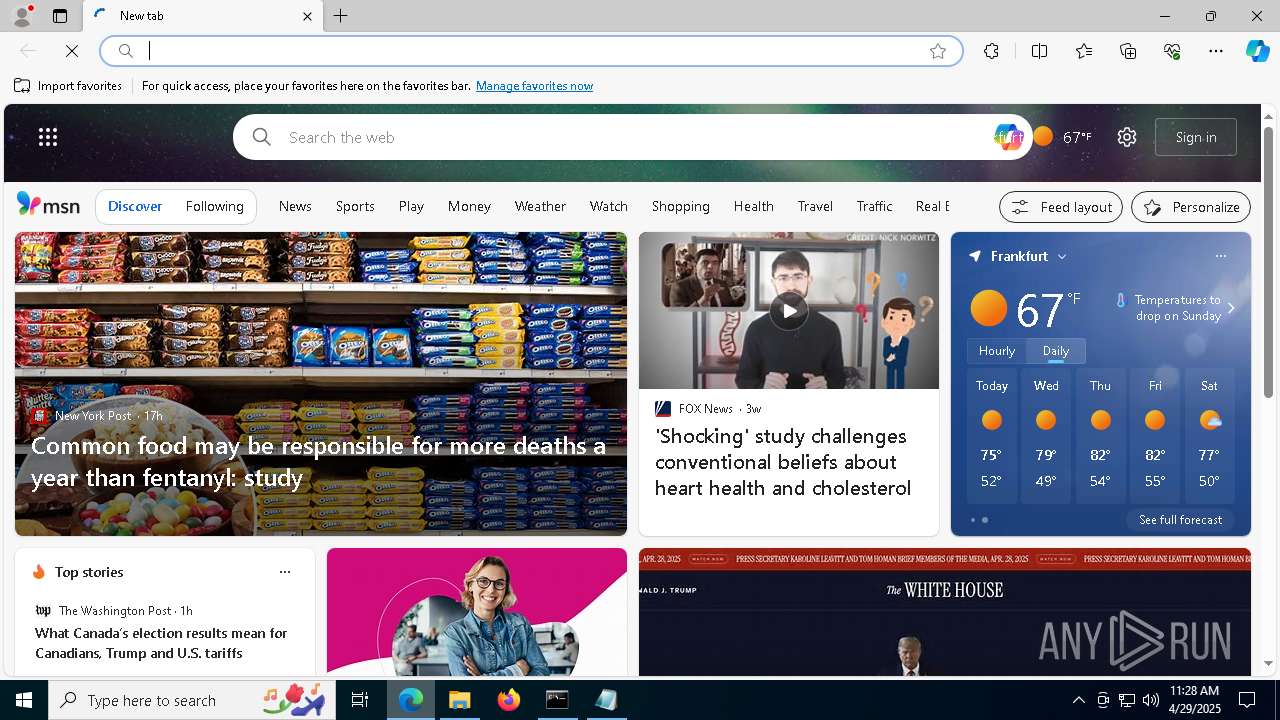
Task: Go to msn logo home
Action: (x=48, y=205)
